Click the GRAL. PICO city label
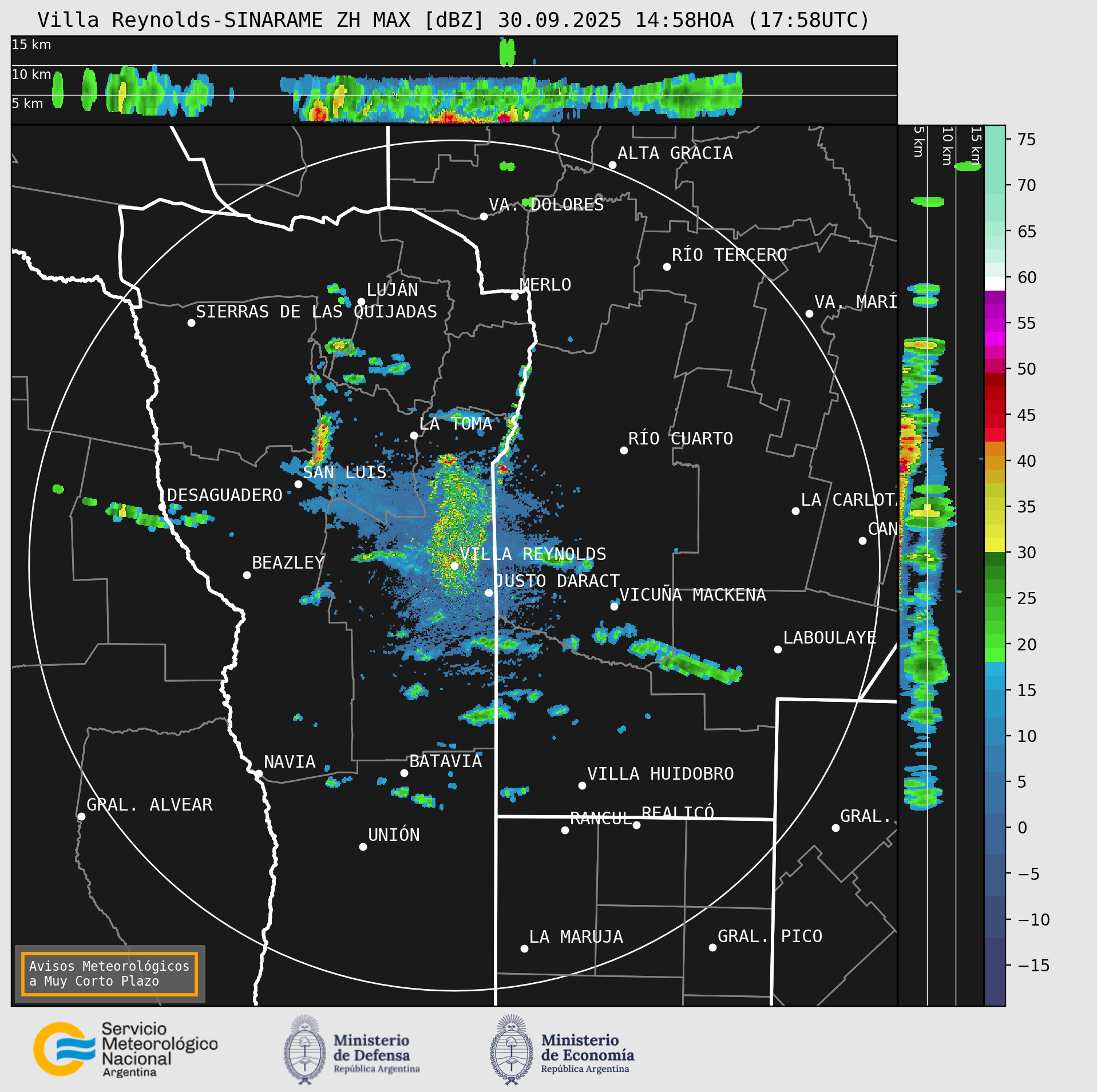The width and height of the screenshot is (1097, 1092). 770,936
